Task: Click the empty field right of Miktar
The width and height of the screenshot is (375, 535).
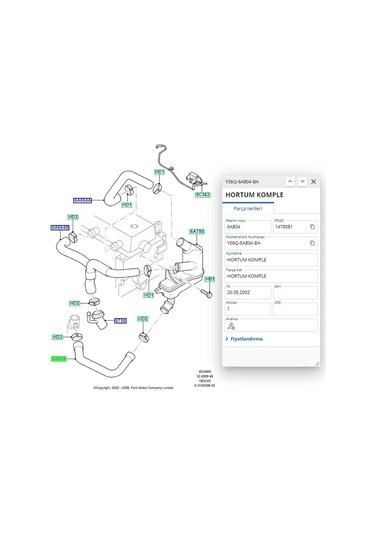Action: (x=295, y=309)
